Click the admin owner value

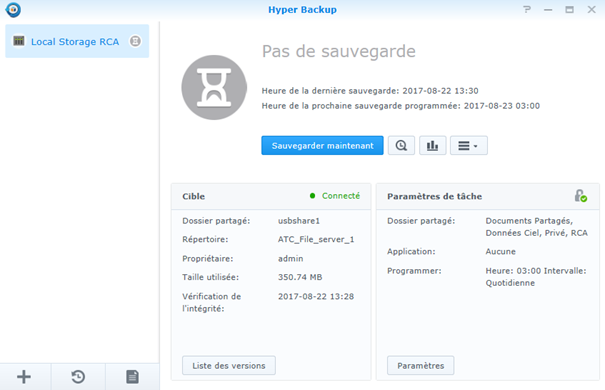click(x=291, y=258)
